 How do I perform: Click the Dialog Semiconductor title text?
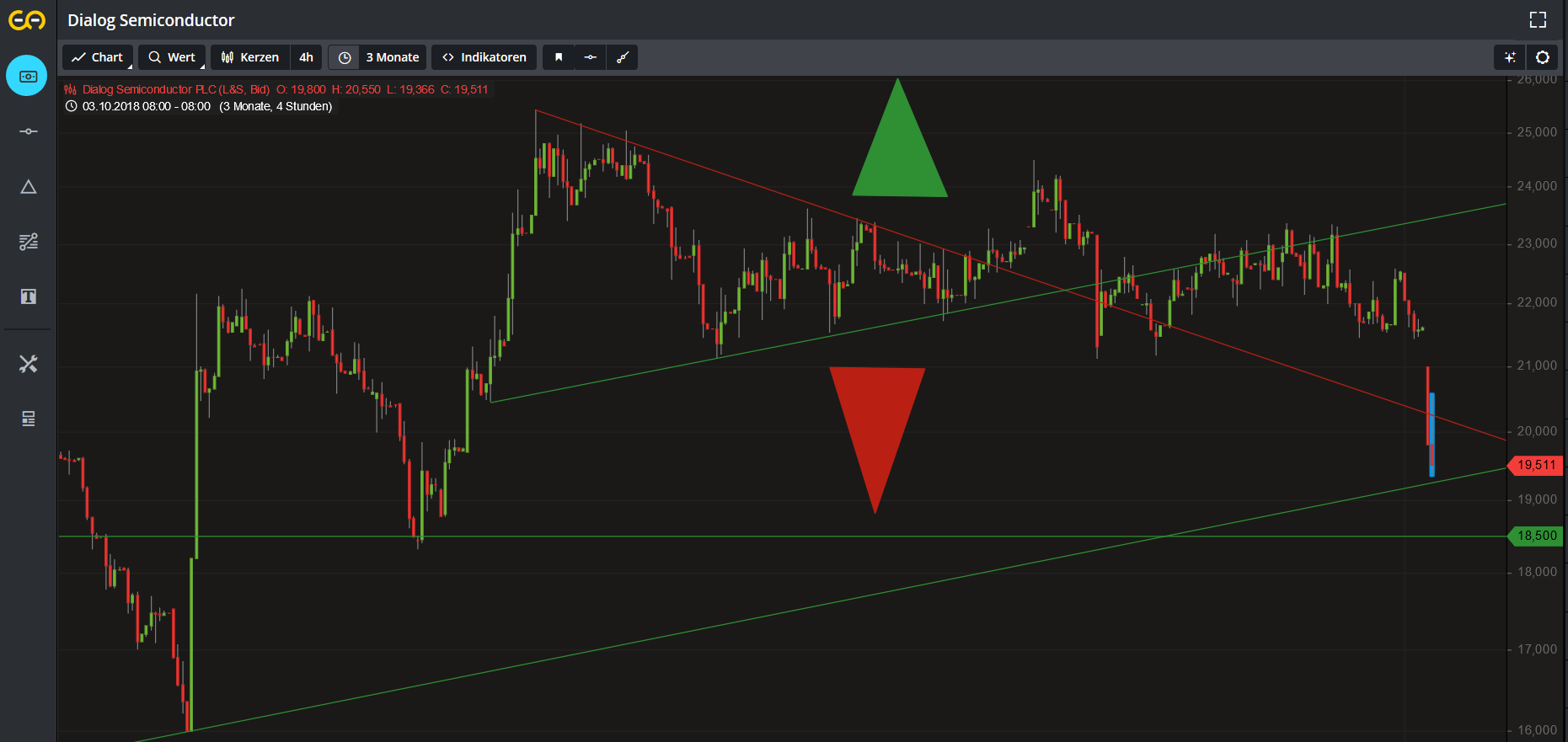(x=151, y=20)
